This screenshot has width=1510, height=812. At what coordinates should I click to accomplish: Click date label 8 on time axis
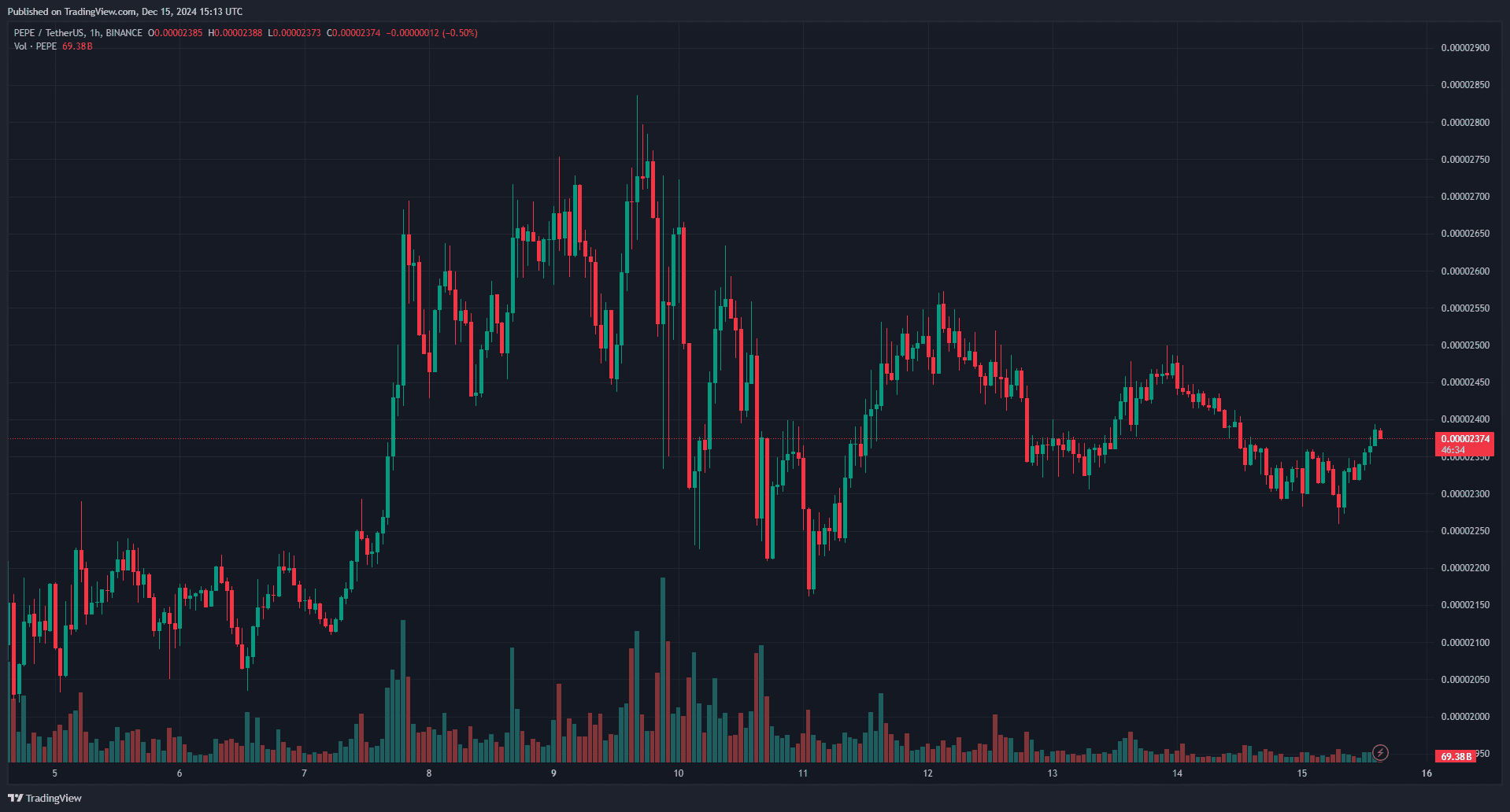click(429, 773)
